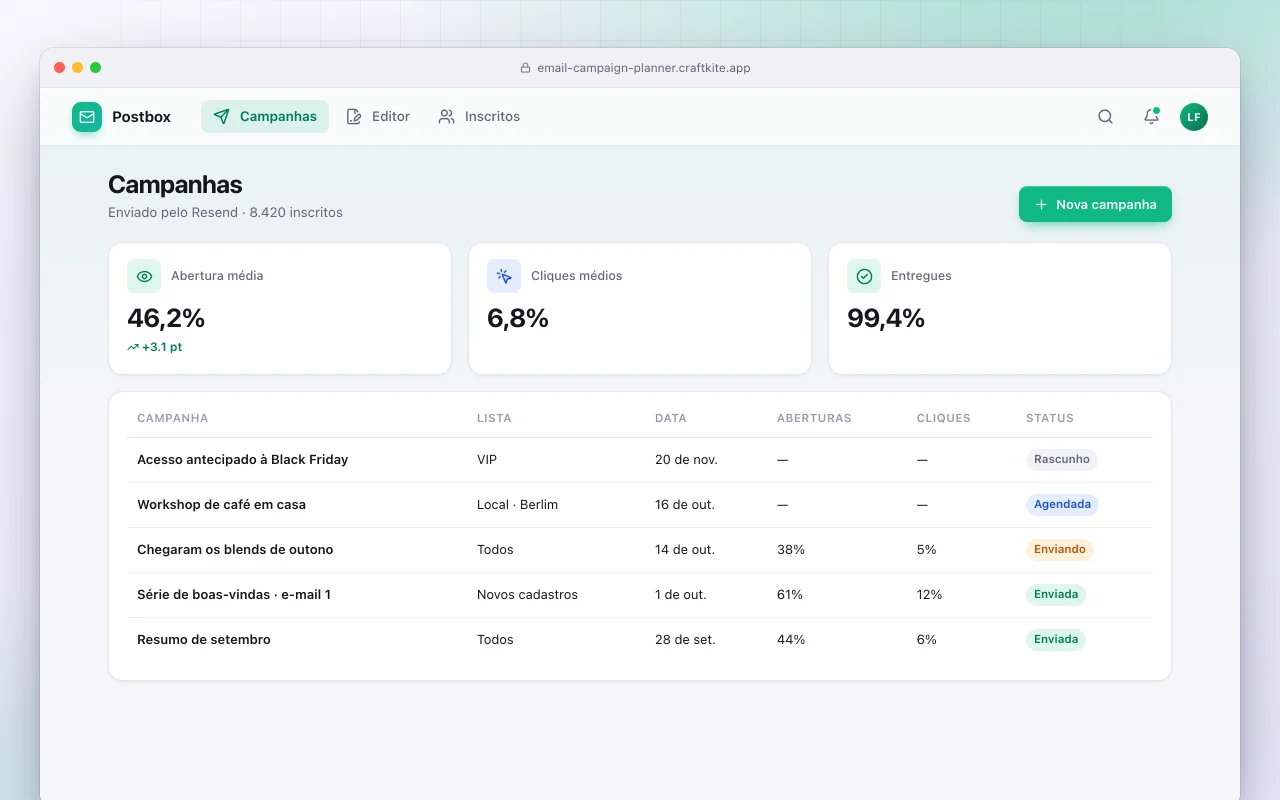Create a new campaign with Nova campanha
Viewport: 1280px width, 800px height.
click(1095, 204)
